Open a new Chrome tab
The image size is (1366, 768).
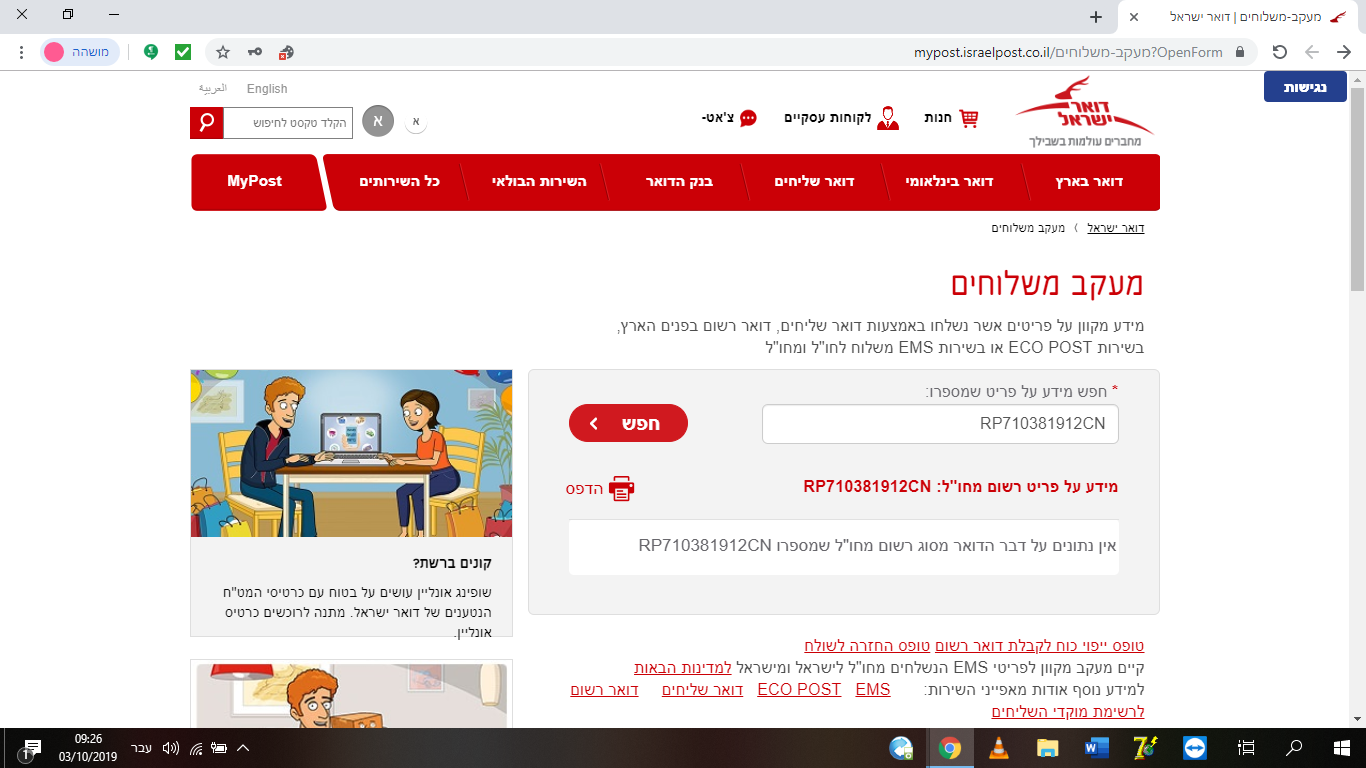[x=1096, y=17]
